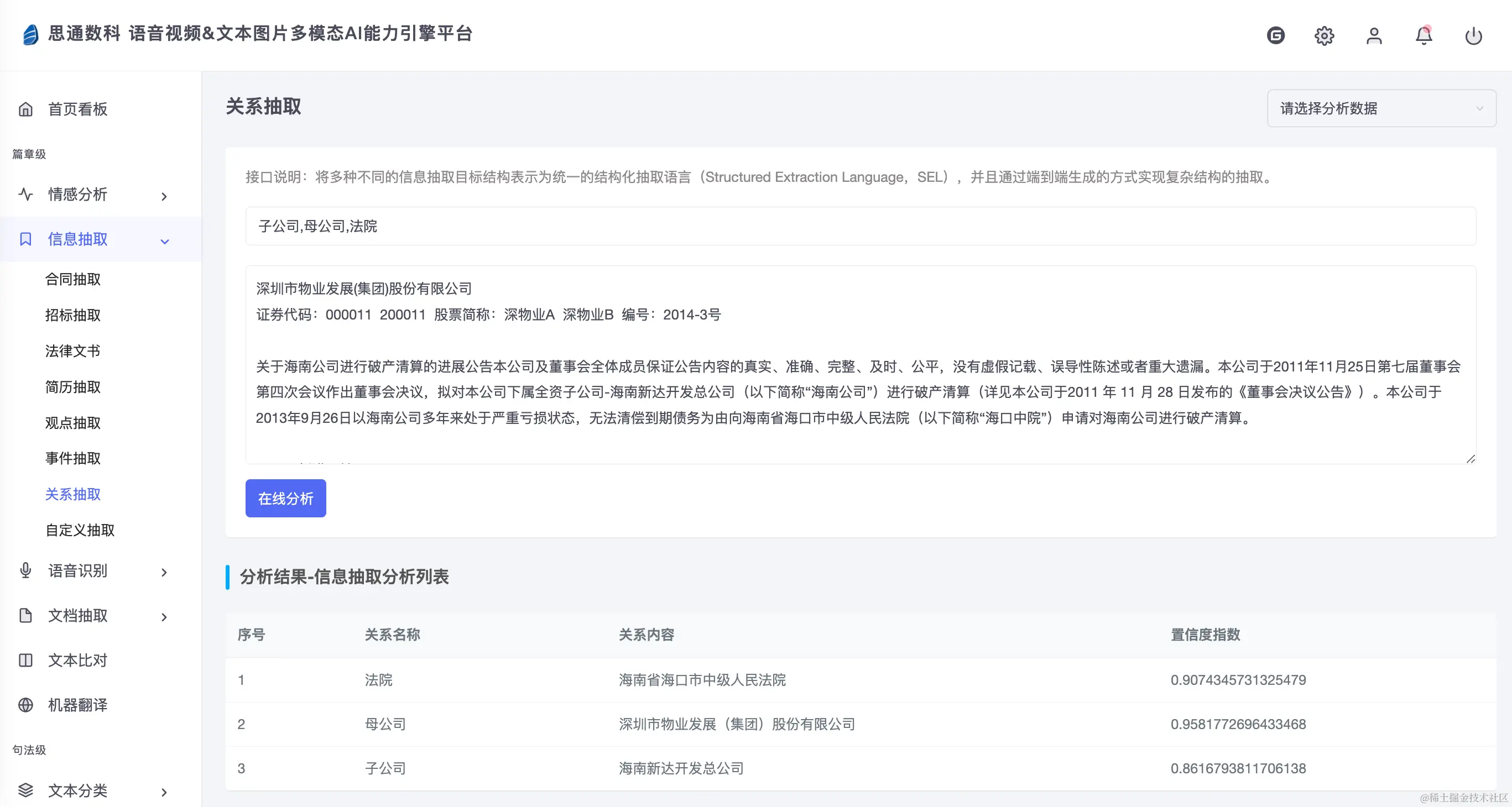
Task: Click the logout power icon
Action: click(x=1474, y=35)
